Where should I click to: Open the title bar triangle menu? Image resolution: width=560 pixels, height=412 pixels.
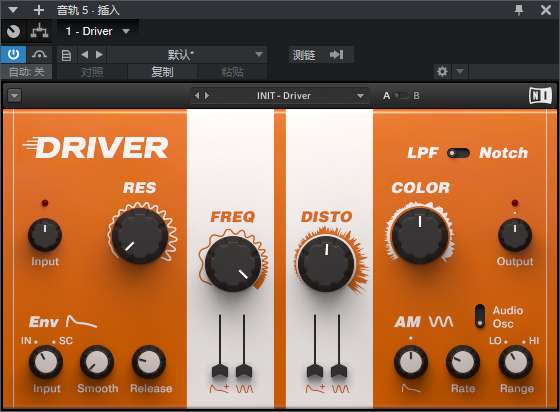coord(13,10)
